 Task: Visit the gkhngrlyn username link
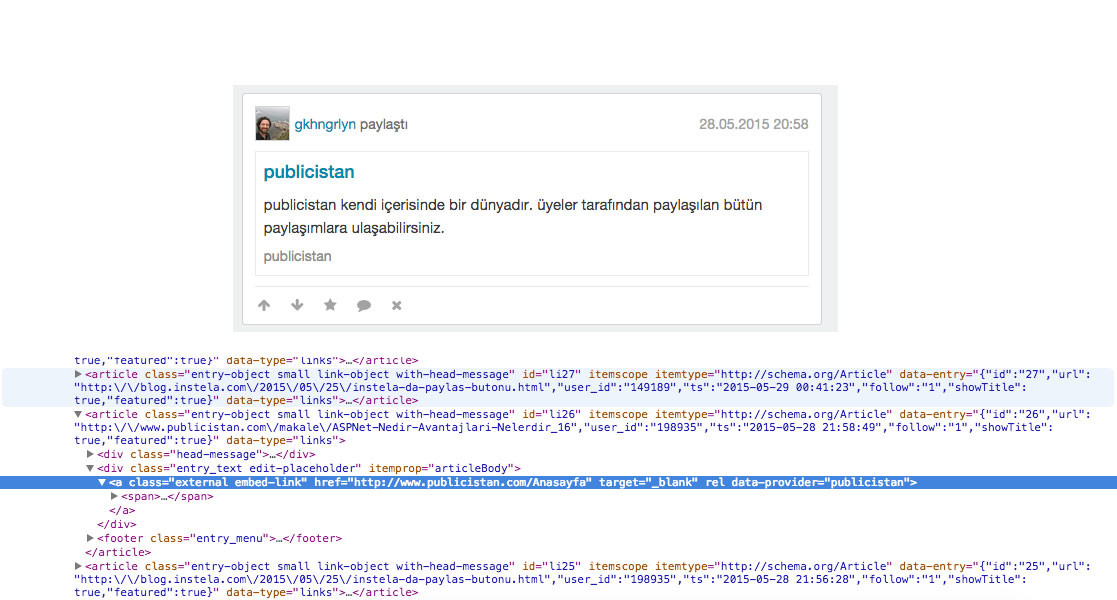click(325, 124)
